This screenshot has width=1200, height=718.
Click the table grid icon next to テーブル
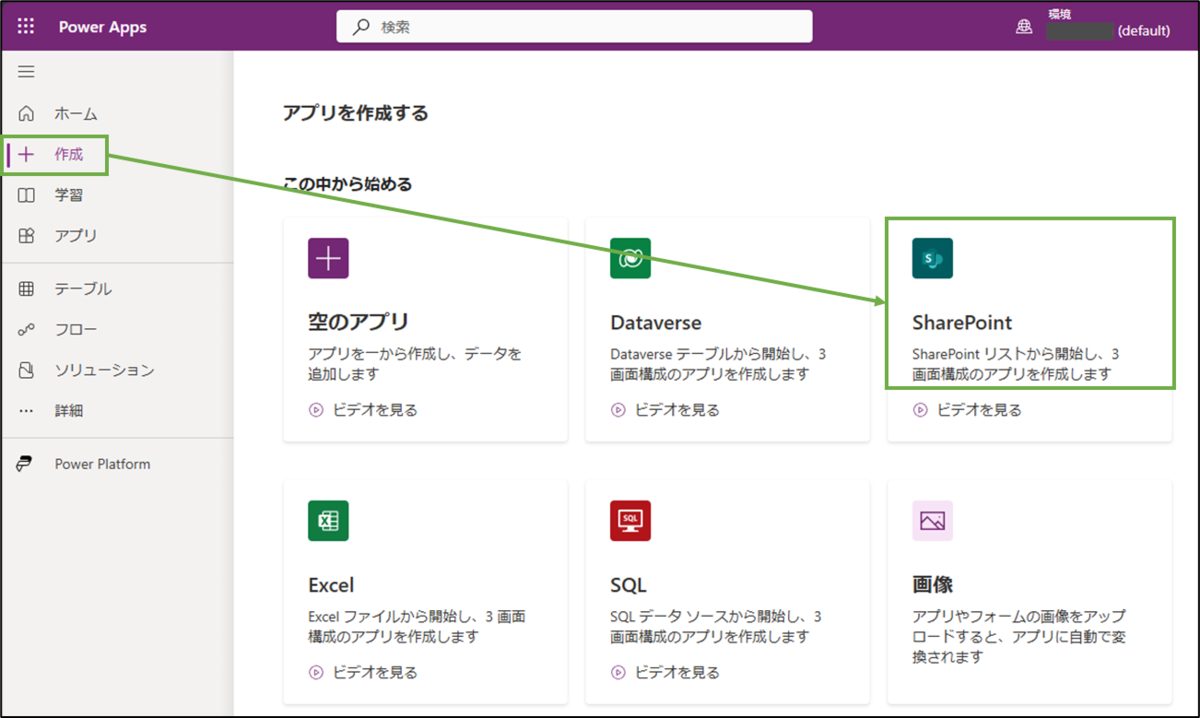[27, 289]
